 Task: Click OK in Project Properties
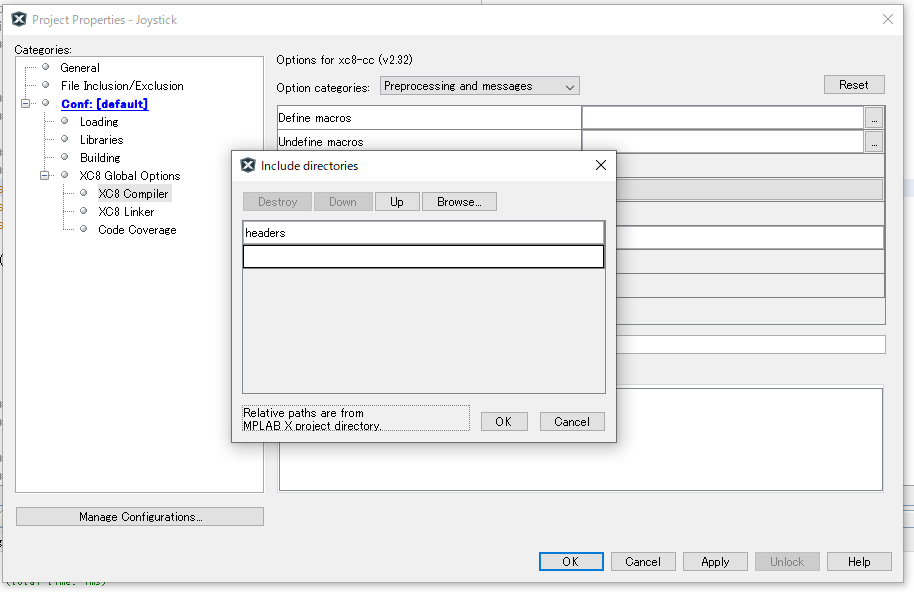click(571, 562)
